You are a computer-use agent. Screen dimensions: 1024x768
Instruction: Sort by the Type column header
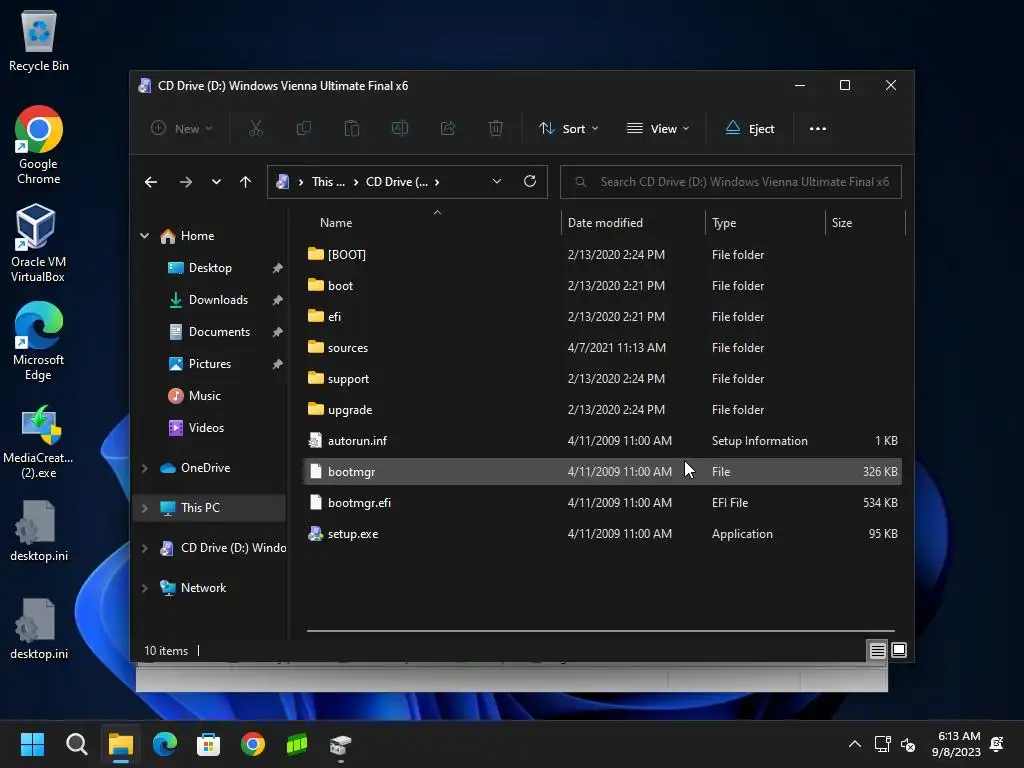coord(724,223)
